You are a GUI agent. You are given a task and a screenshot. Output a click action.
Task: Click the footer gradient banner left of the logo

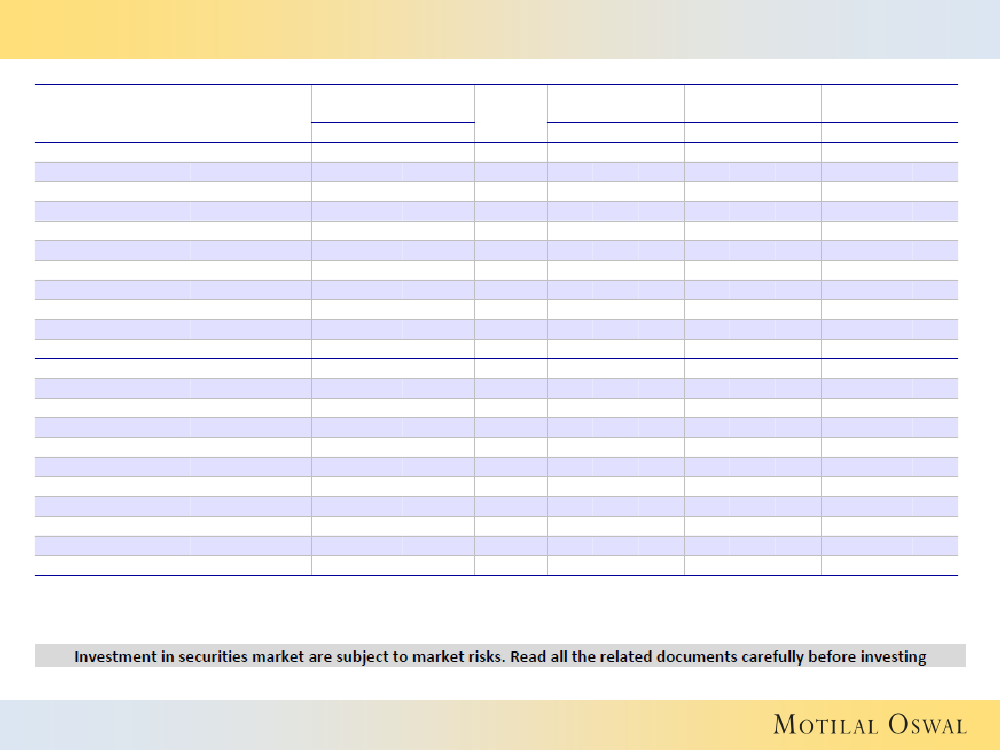coord(350,724)
